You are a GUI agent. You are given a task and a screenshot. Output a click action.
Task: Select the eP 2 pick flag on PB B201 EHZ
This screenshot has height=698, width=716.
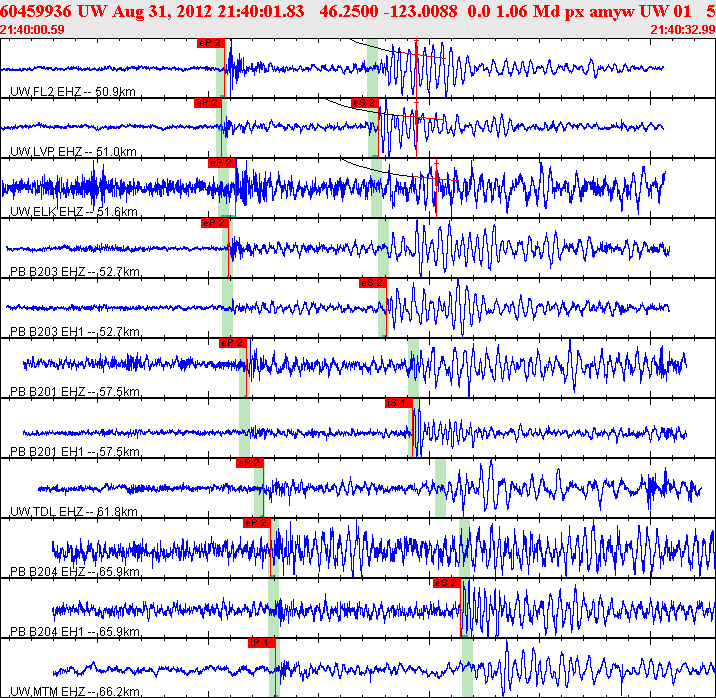[x=233, y=343]
